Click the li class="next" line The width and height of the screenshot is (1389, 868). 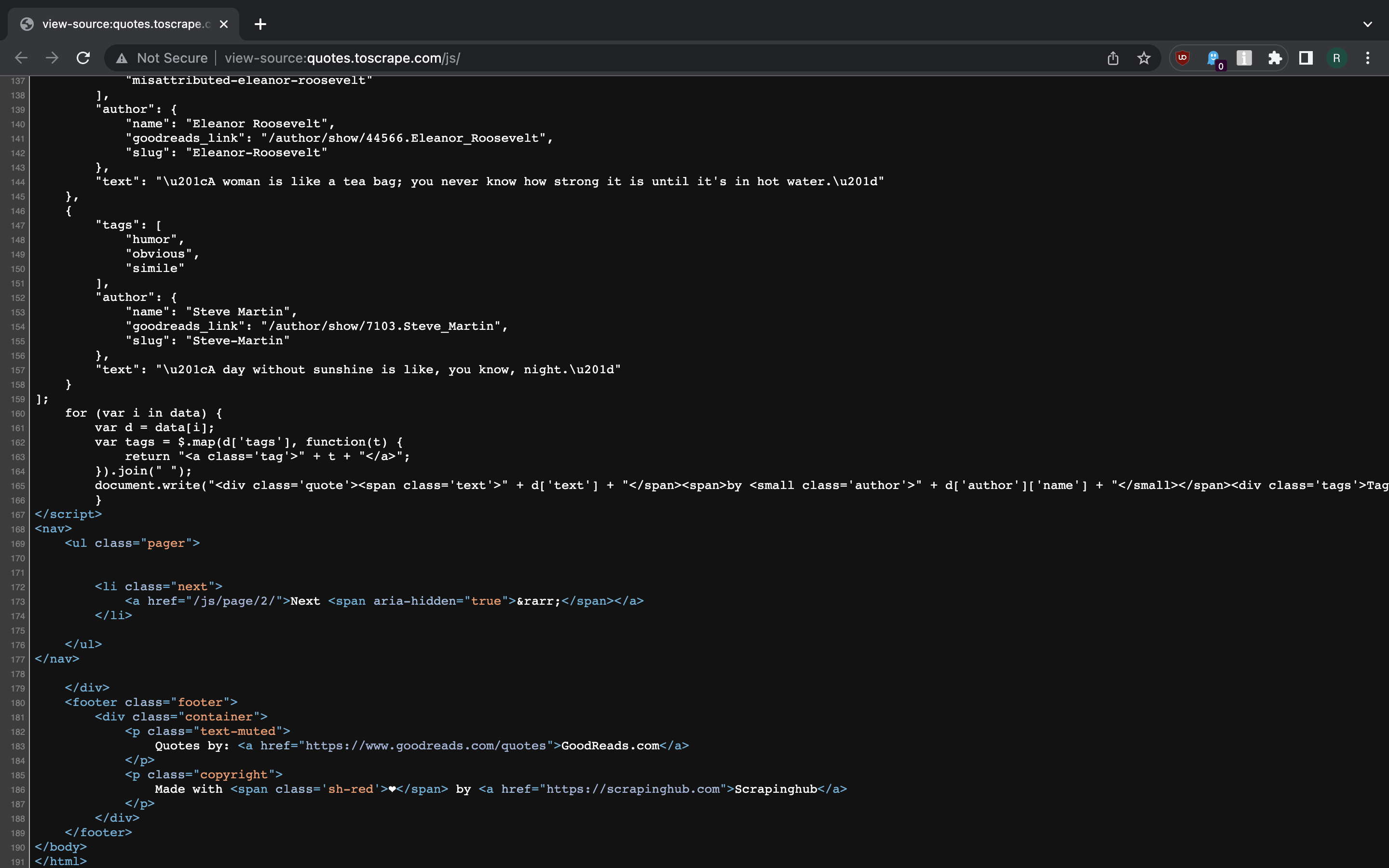coord(159,587)
